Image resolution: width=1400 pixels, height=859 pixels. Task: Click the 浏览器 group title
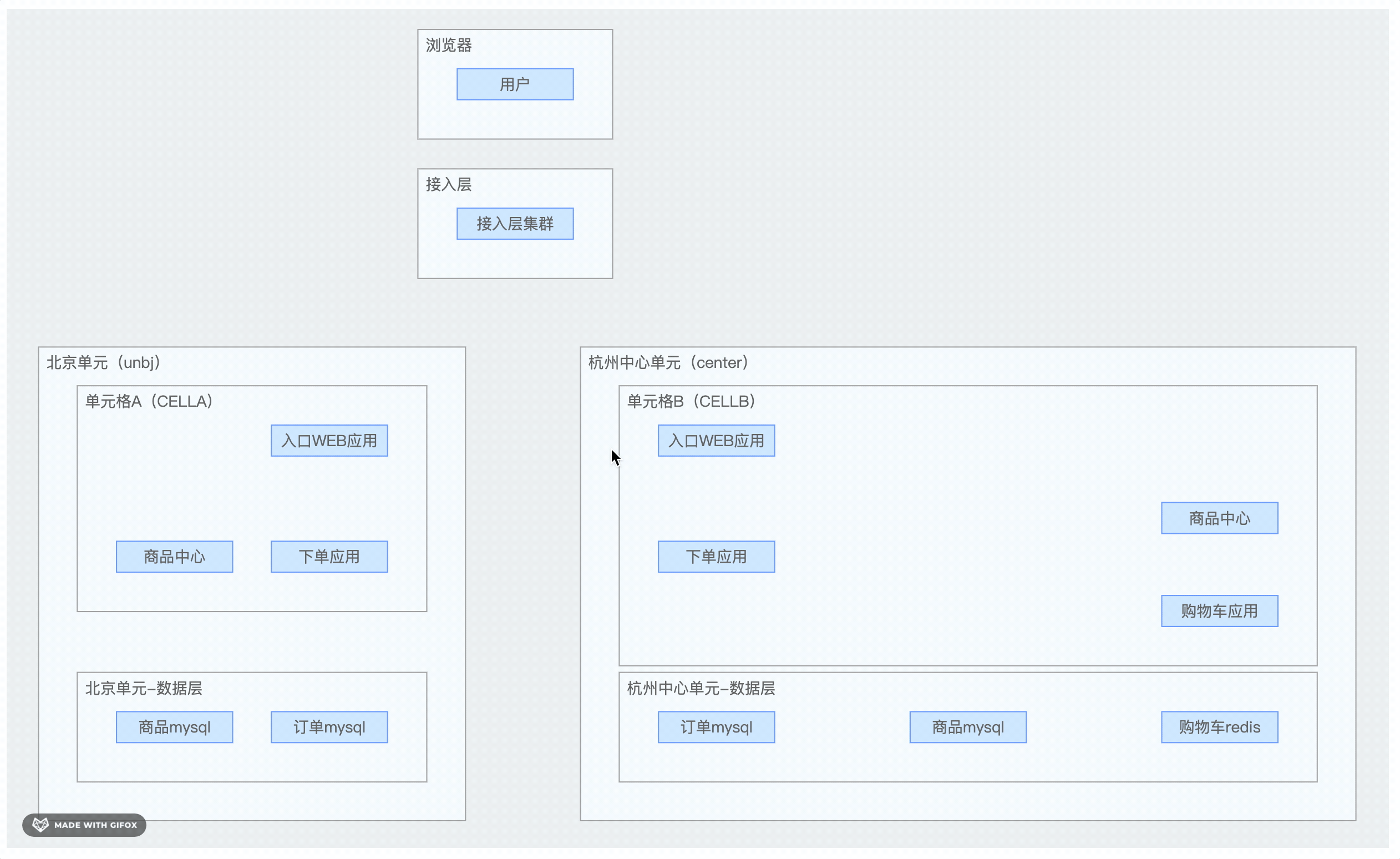449,46
